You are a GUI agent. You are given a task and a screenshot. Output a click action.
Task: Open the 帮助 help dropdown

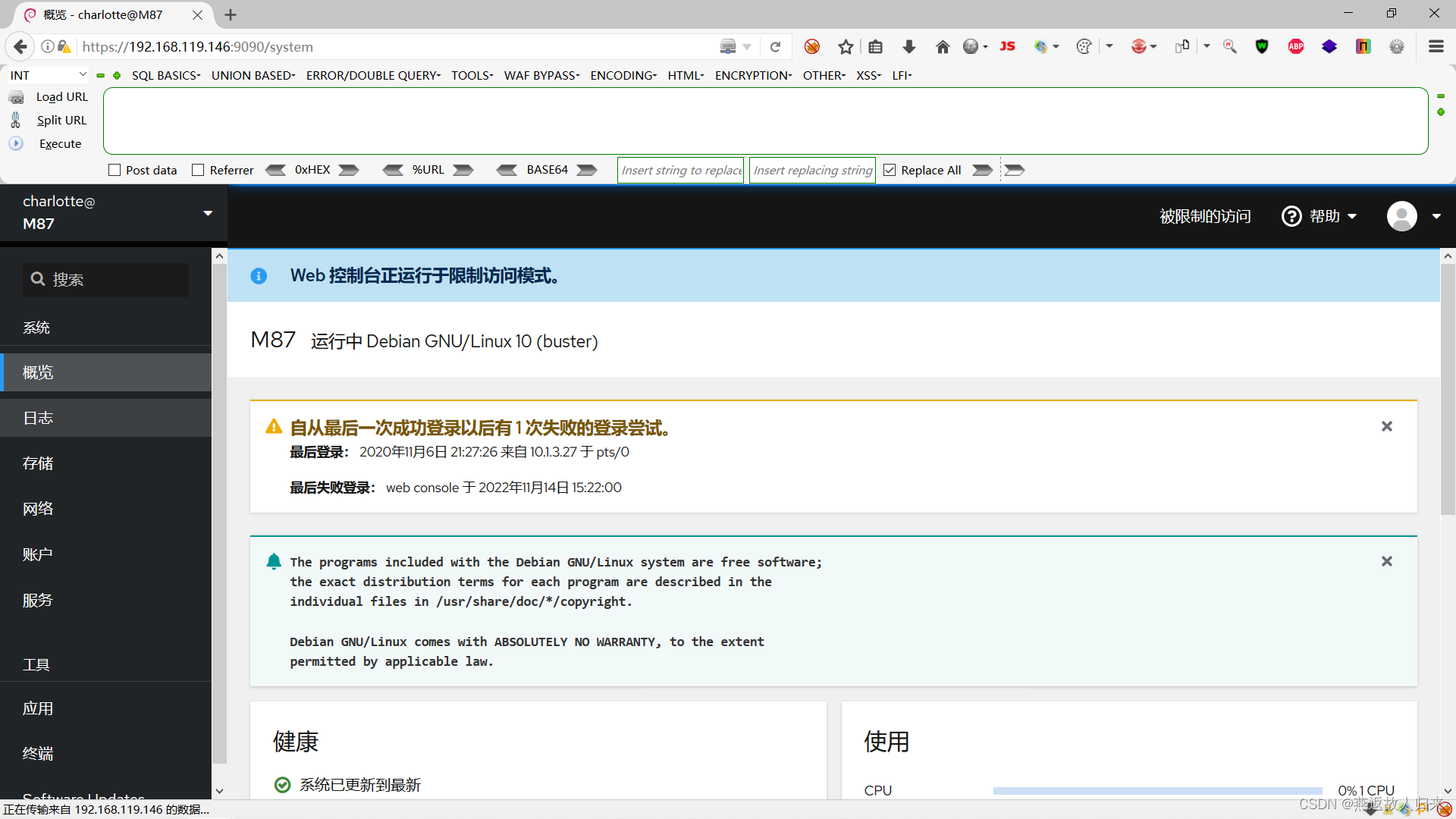tap(1319, 216)
